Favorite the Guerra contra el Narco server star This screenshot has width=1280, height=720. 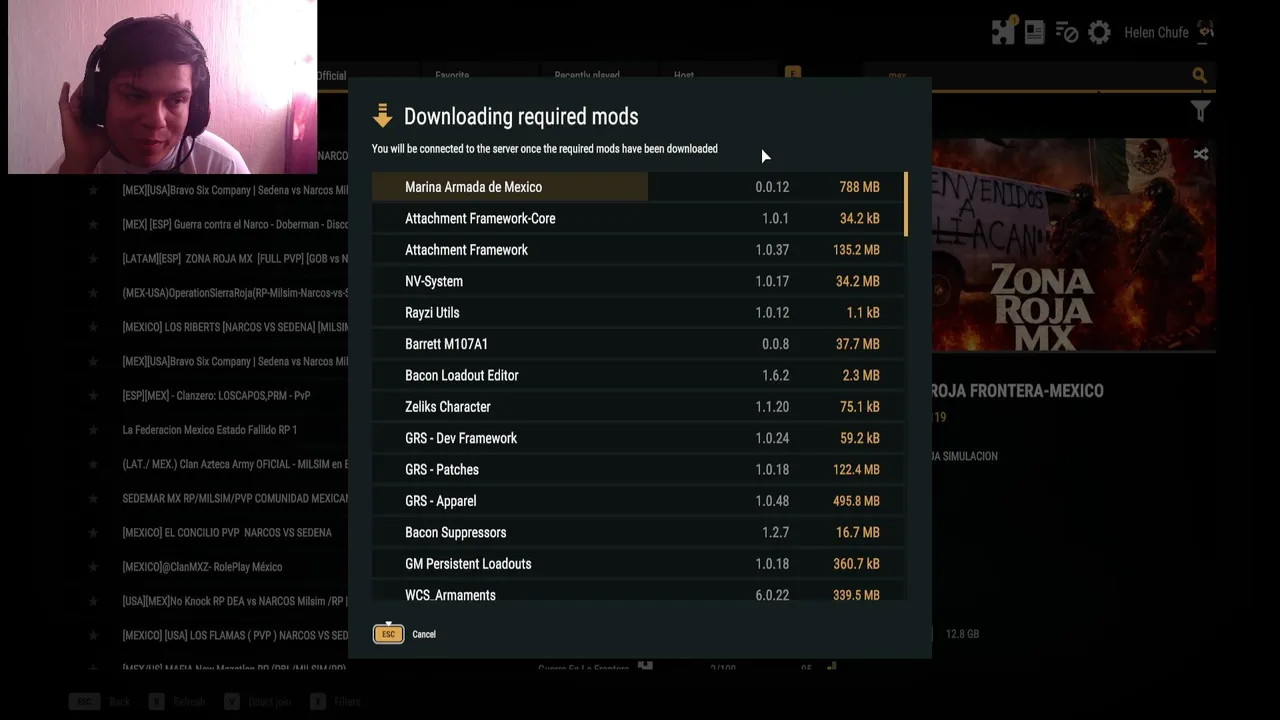93,224
